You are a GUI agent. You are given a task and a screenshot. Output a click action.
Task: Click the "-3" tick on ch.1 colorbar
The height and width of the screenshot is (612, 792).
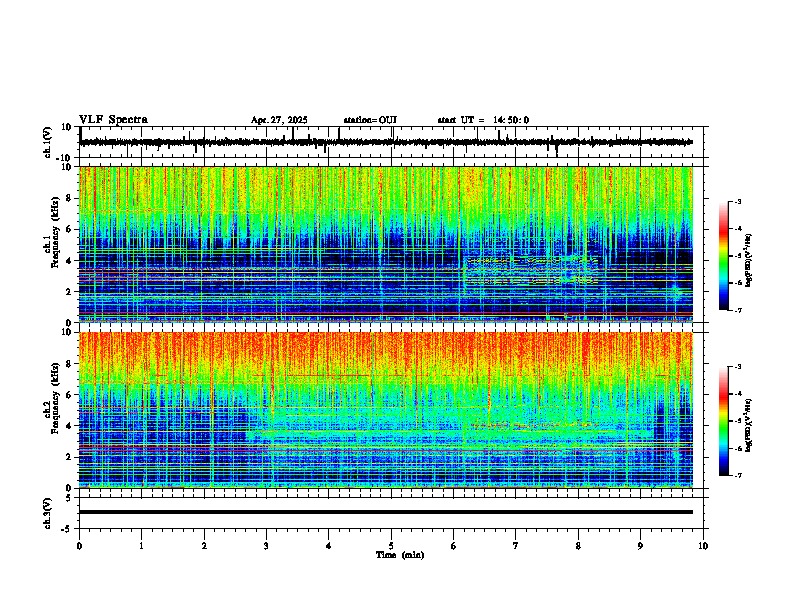(737, 202)
